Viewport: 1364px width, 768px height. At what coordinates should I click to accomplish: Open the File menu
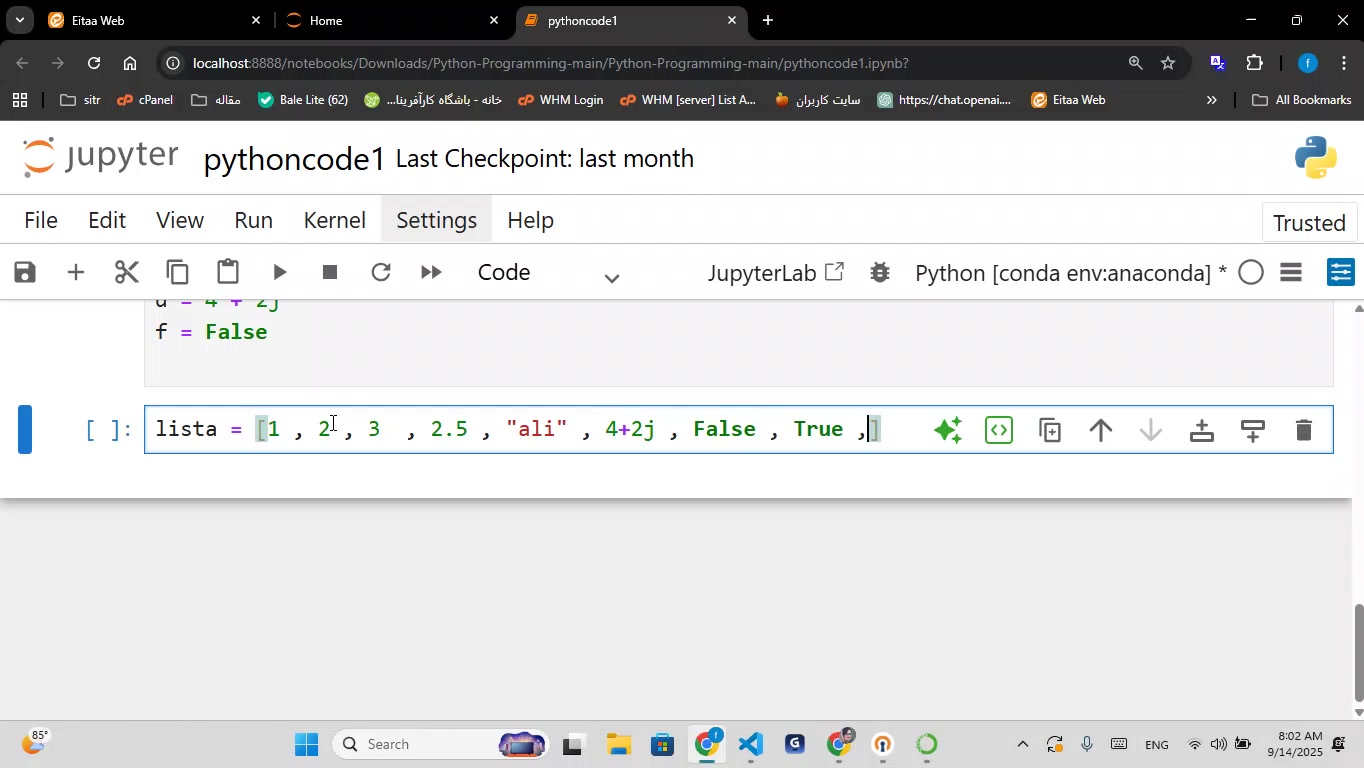click(x=40, y=220)
